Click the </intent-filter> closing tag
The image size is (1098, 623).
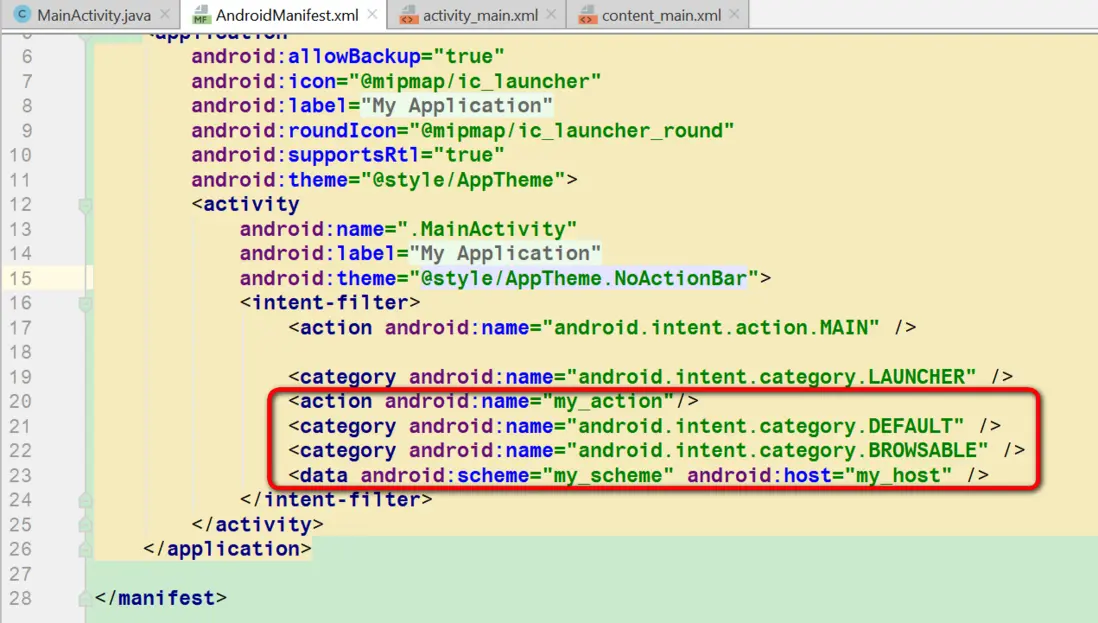(336, 500)
